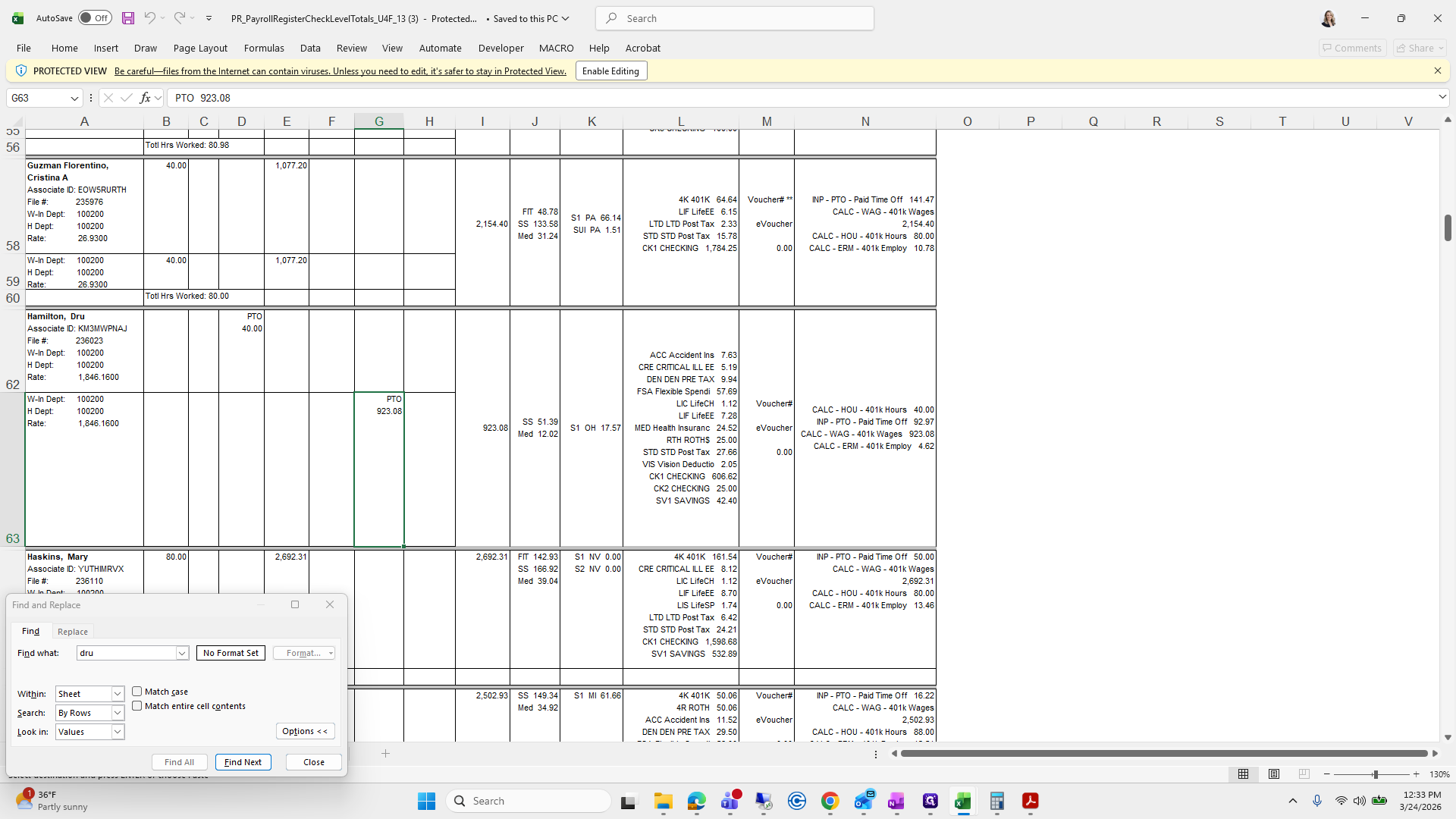Check Match entire cell contents
Viewport: 1456px width, 819px height.
(137, 706)
